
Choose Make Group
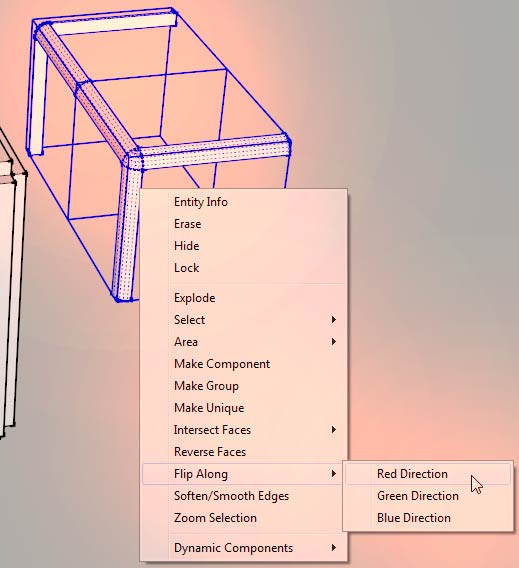pyautogui.click(x=243, y=386)
